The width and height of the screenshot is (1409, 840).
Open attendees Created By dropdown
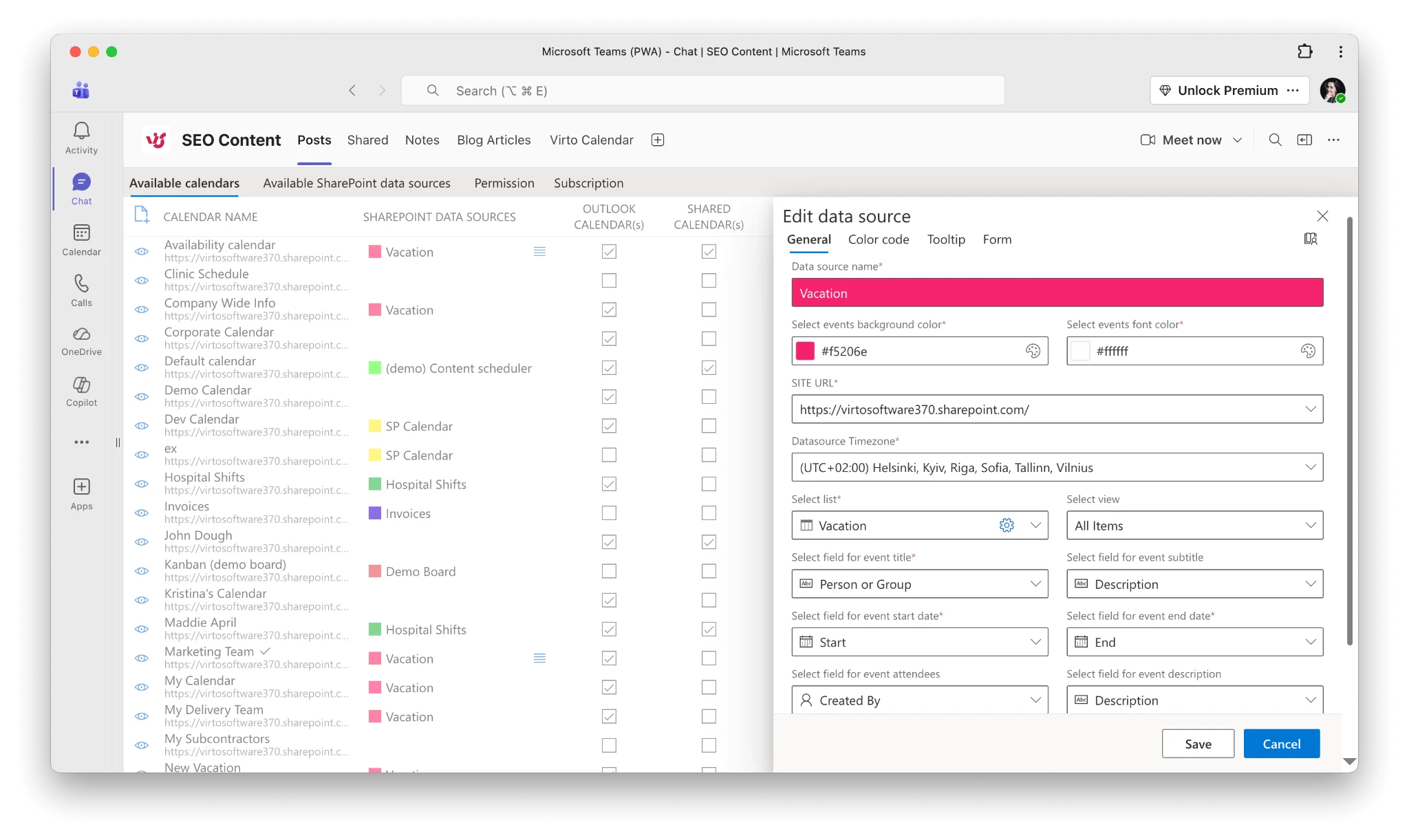point(920,700)
